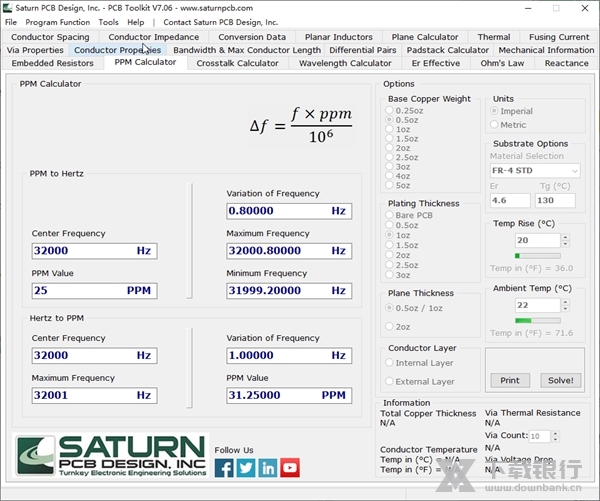The image size is (600, 501).
Task: Switch to Fusing Current tab
Action: 559,37
